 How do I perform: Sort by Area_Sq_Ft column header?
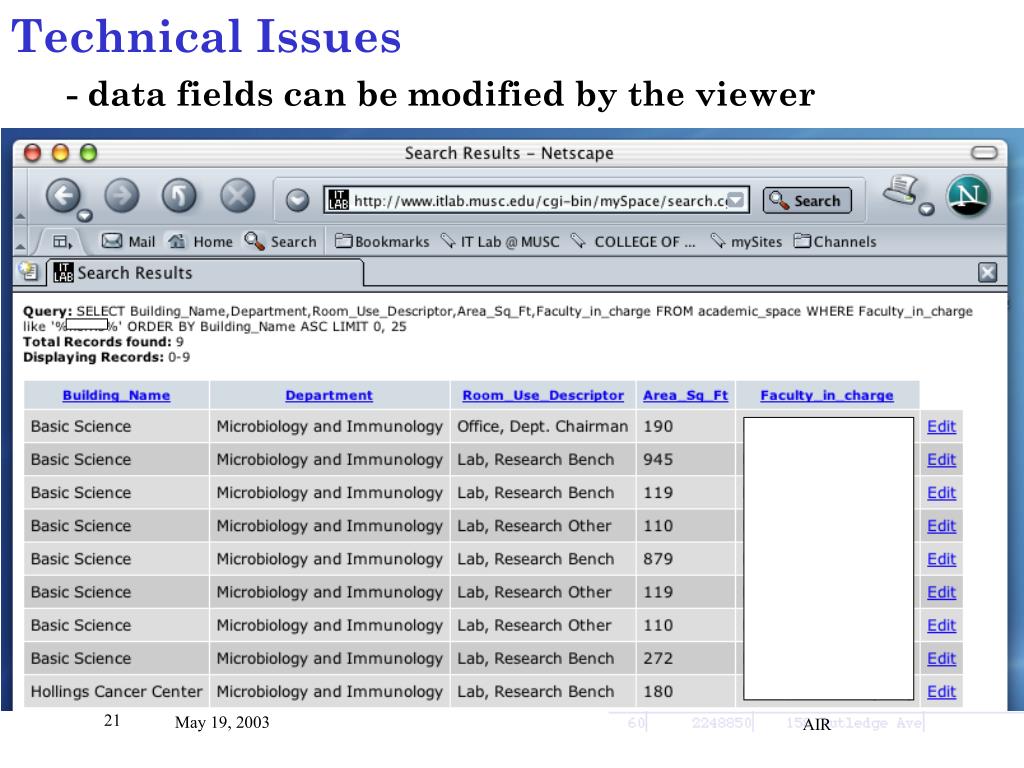[x=685, y=395]
